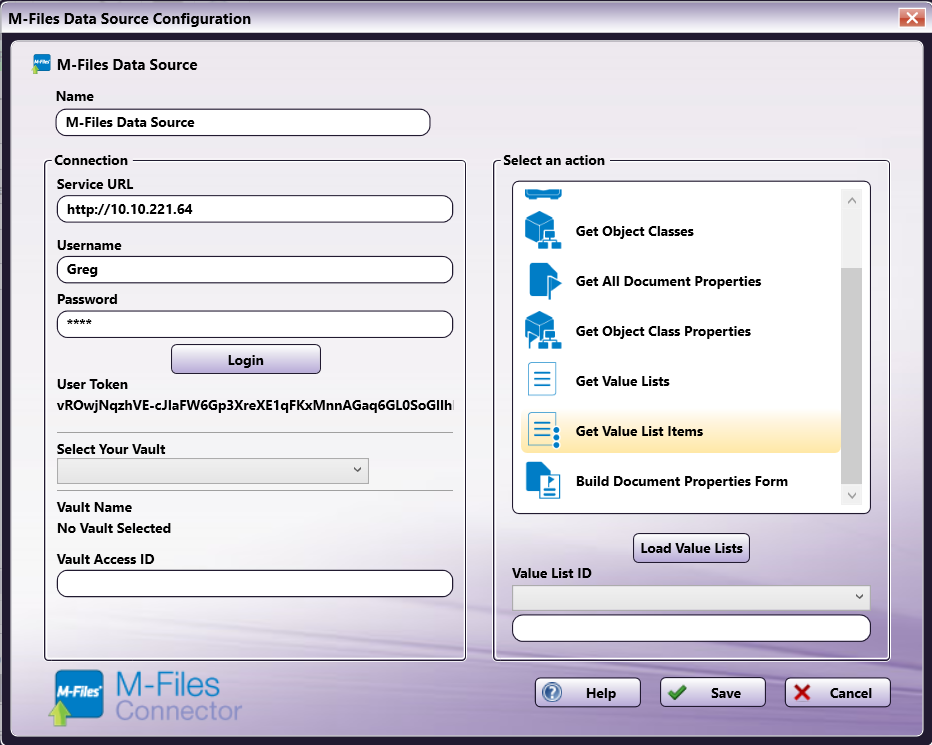This screenshot has height=745, width=932.
Task: Click the Build Document Properties Form icon
Action: tap(543, 480)
